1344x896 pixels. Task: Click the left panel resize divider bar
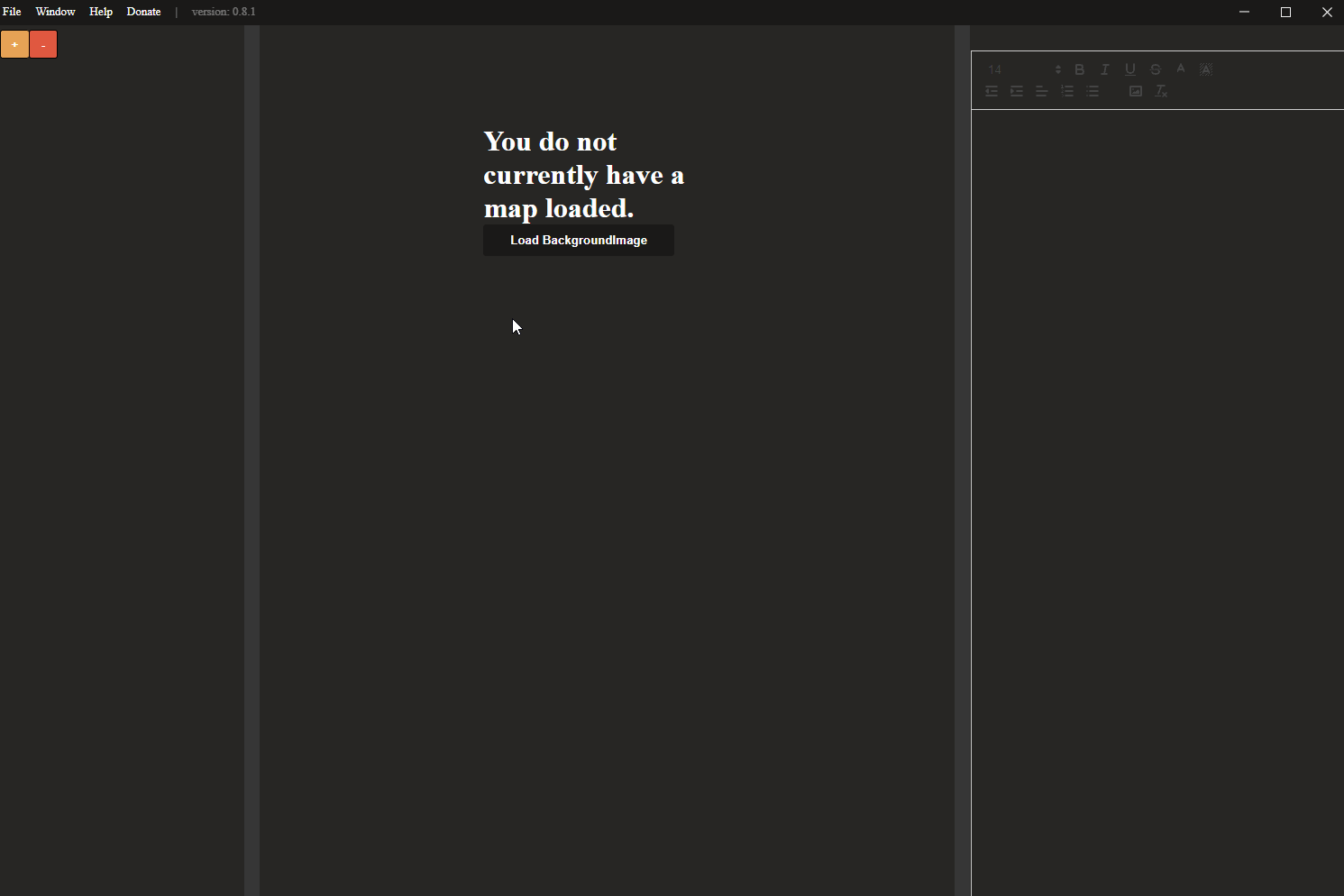click(251, 461)
